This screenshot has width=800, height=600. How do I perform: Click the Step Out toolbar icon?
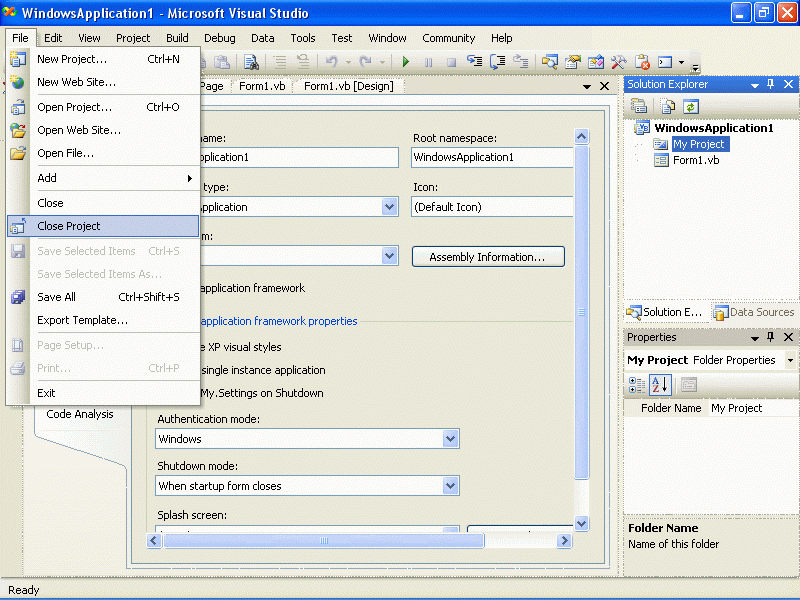click(520, 62)
